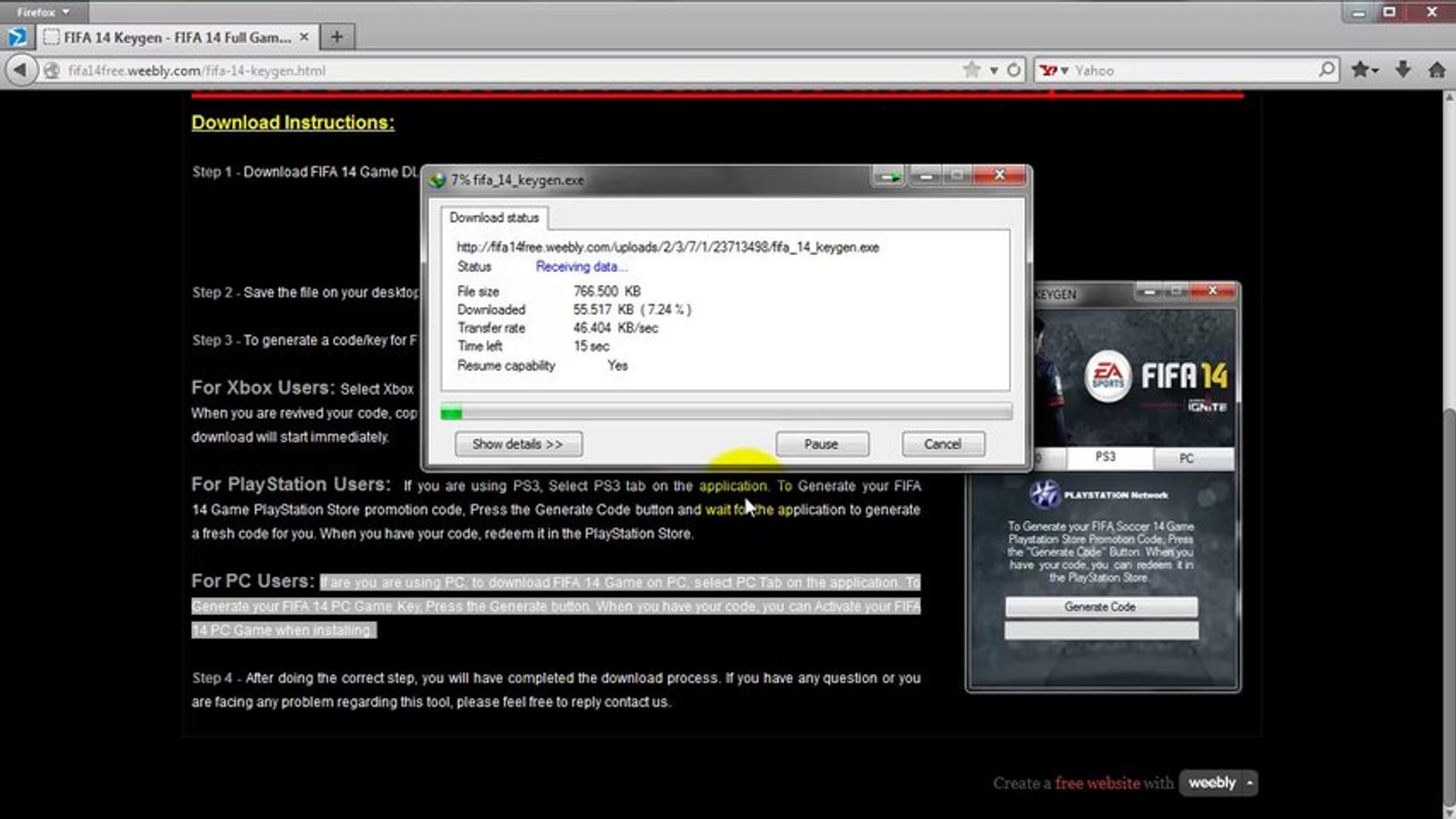1456x819 pixels.
Task: Click the Step 4 instruction text
Action: click(x=556, y=690)
